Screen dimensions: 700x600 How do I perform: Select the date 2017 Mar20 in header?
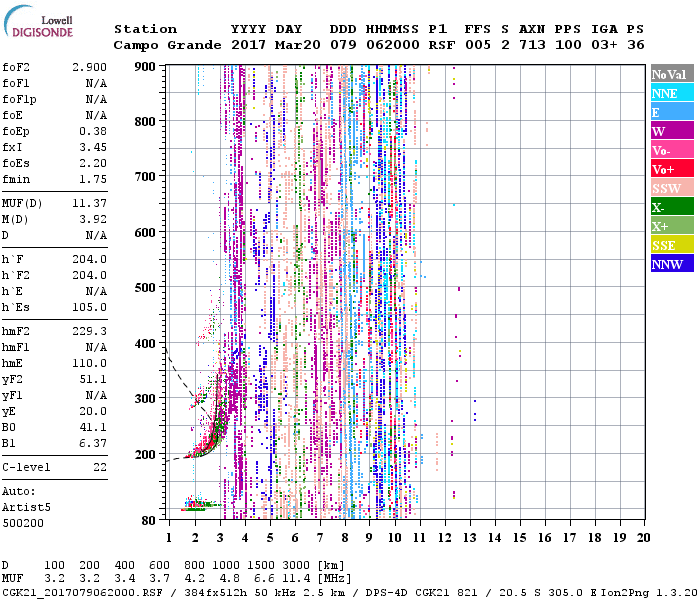273,45
